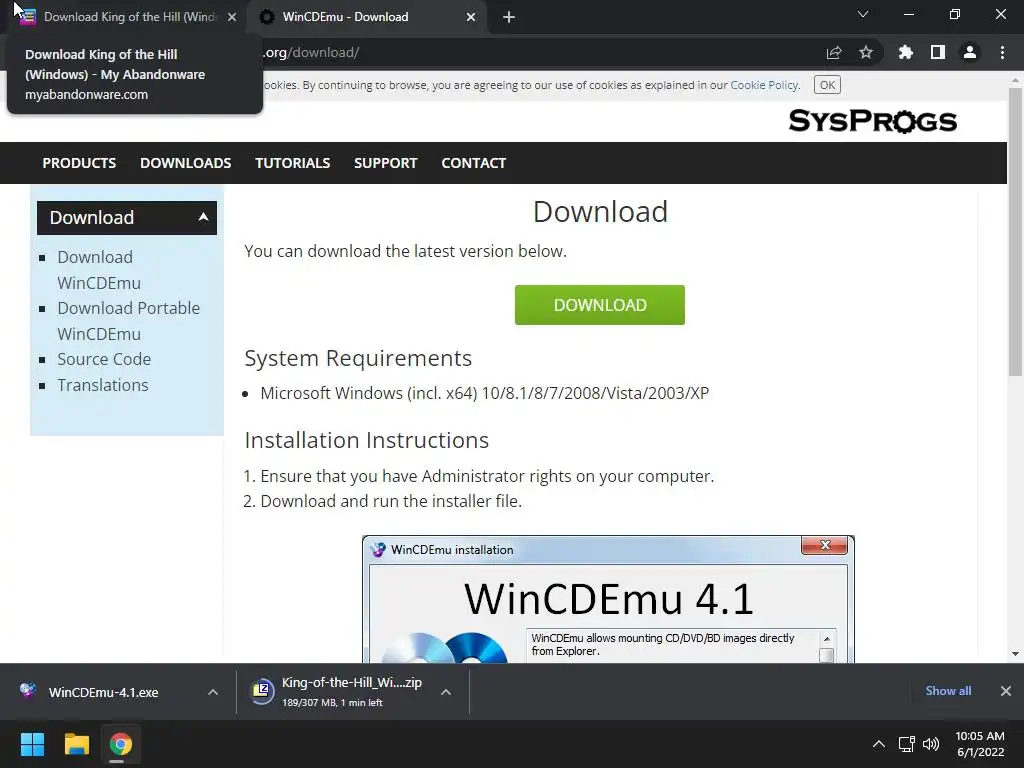Open the WinCDEmu-4.1.exe download item
Screen dimensions: 1024x768
pos(103,692)
